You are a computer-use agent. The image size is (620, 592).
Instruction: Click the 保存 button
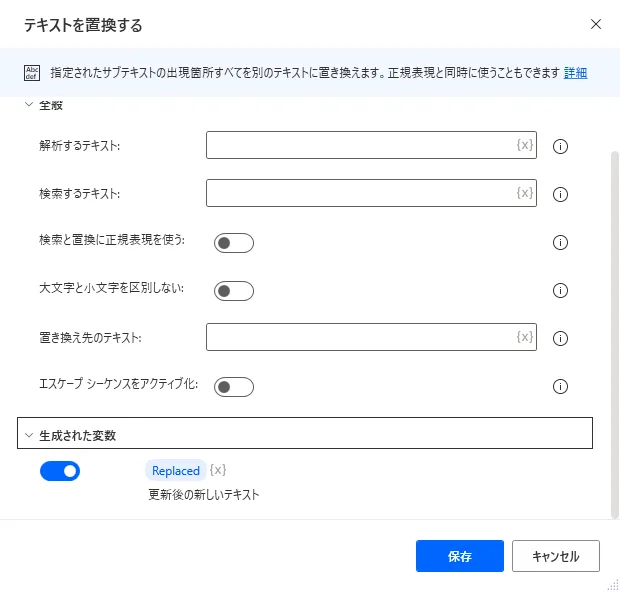pos(460,556)
